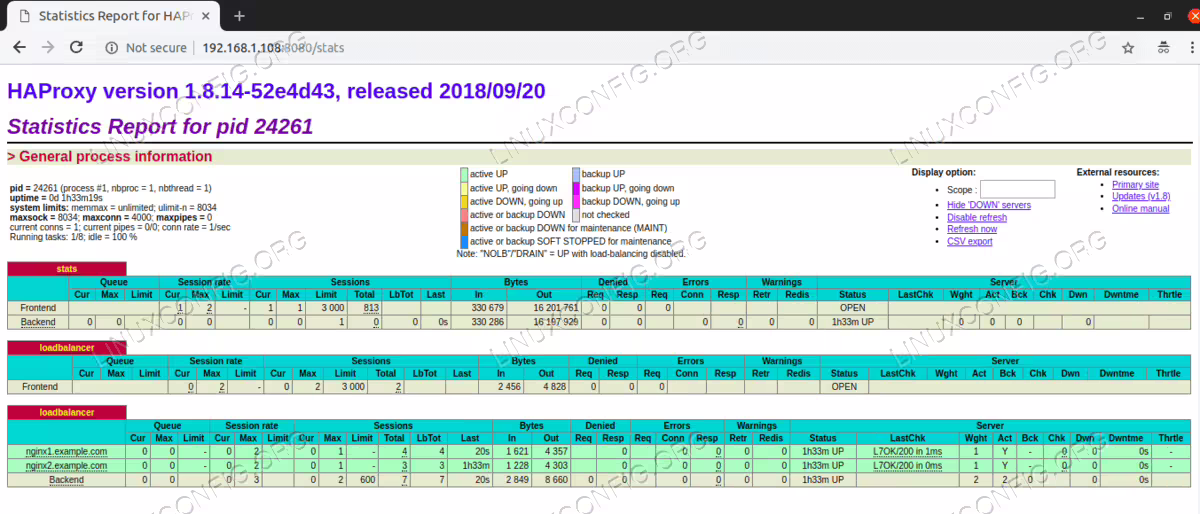Click the 'Running tasks: 1/8; idle = 100 %' line

coord(72,235)
